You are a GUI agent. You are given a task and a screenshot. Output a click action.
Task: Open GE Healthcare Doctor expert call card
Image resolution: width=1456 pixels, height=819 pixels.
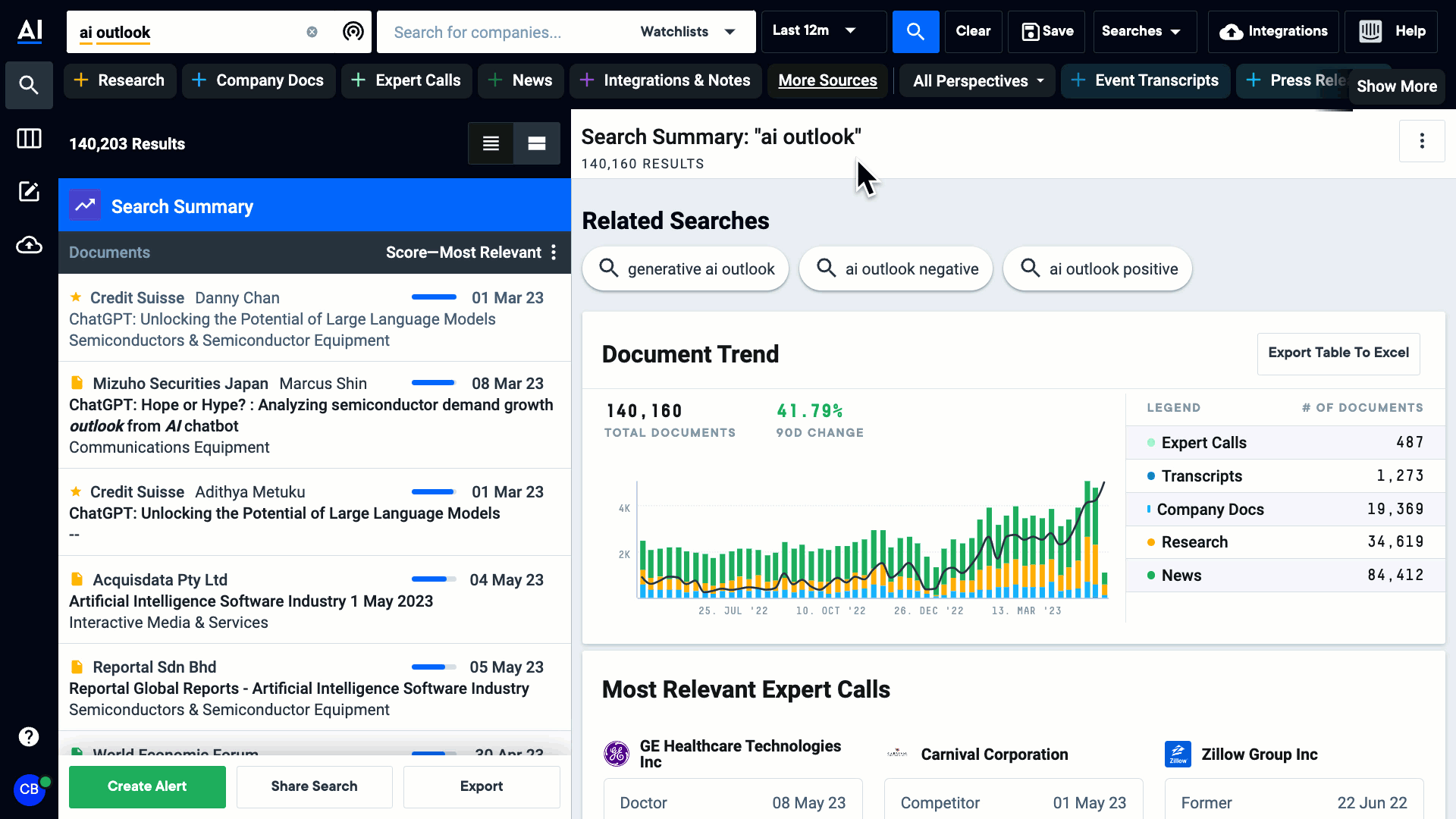click(x=733, y=799)
